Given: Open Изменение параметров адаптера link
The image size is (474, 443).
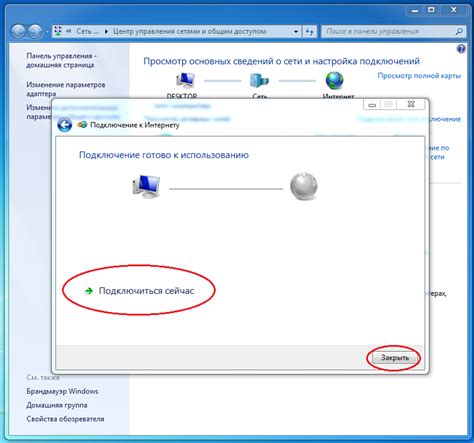Looking at the screenshot, I should point(66,89).
